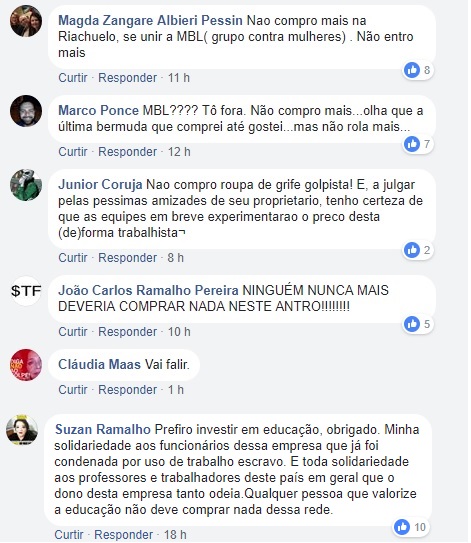Click Curtir under Cláudia Maas's comment
Viewport: 471px width, 543px height.
tap(73, 390)
